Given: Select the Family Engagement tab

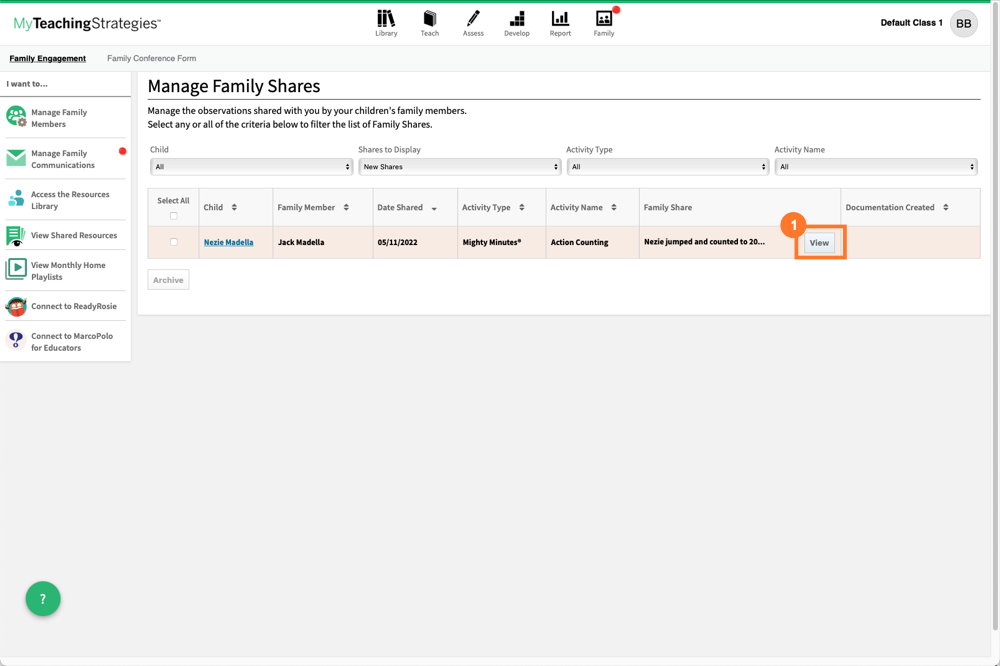Looking at the screenshot, I should point(47,58).
